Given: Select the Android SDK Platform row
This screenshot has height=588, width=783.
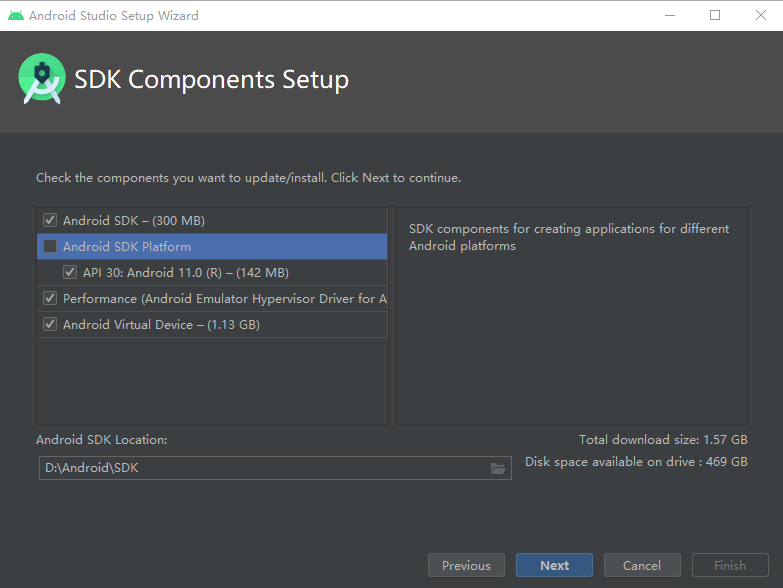Looking at the screenshot, I should (x=212, y=247).
